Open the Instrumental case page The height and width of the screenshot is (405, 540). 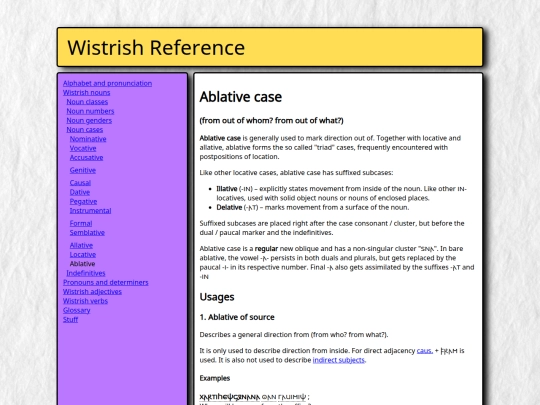click(91, 211)
